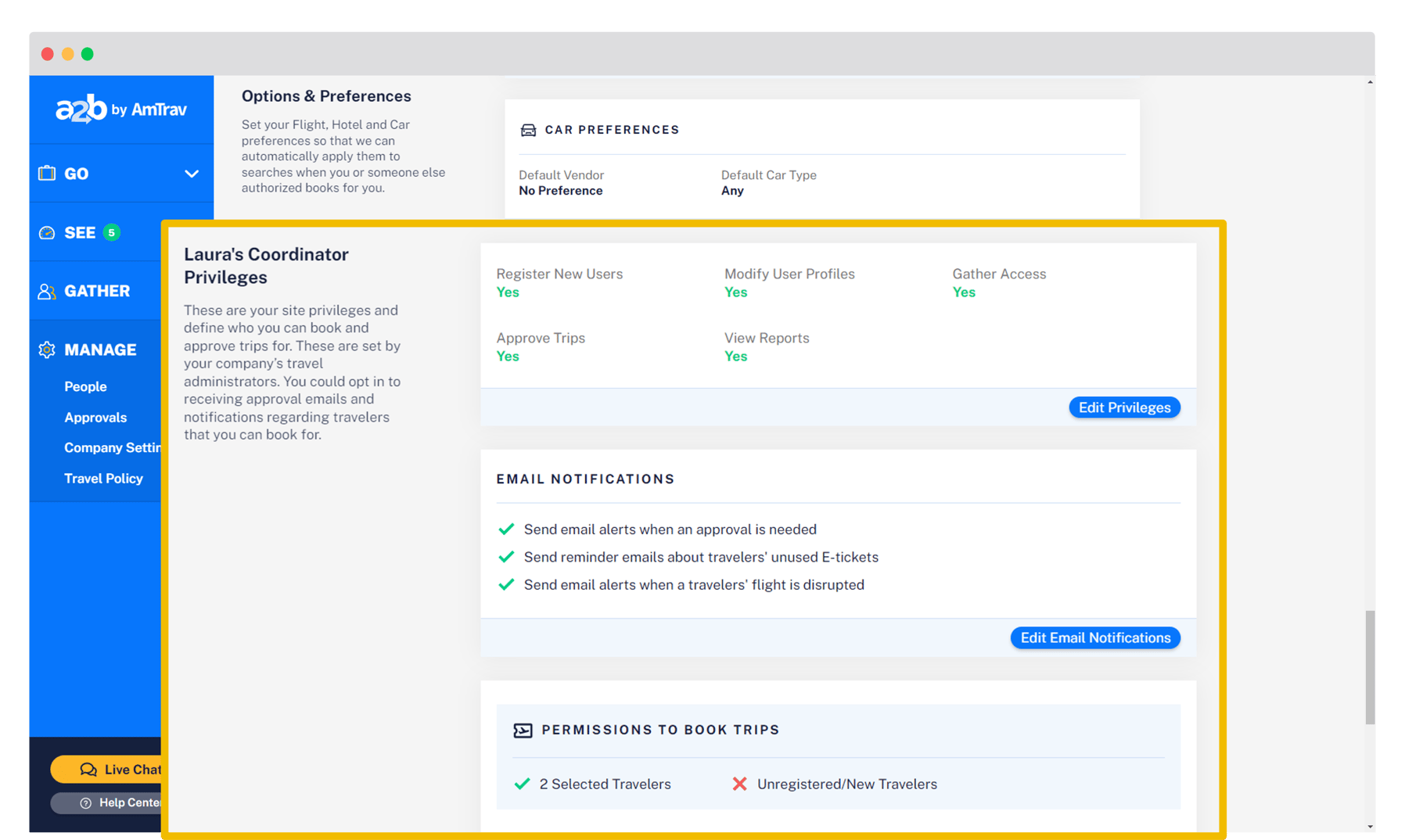Click the car icon beside Car Preferences
Viewport: 1405px width, 840px height.
coord(528,130)
